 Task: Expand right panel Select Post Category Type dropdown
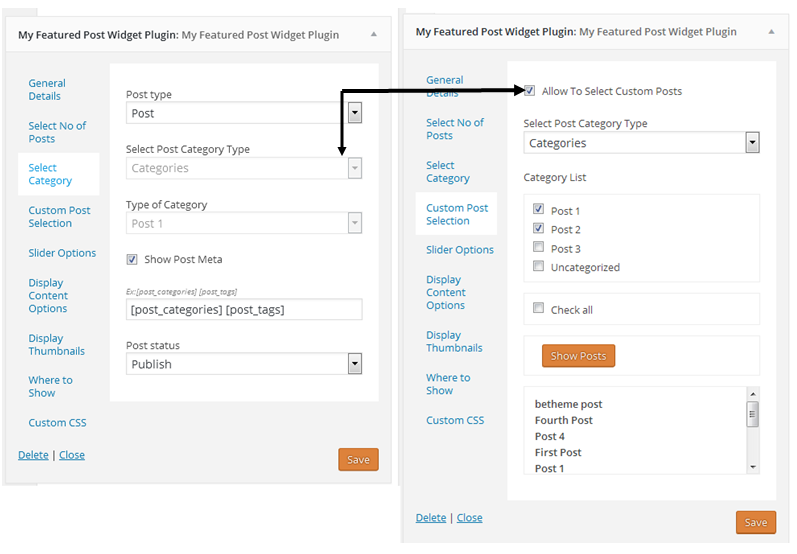[752, 143]
